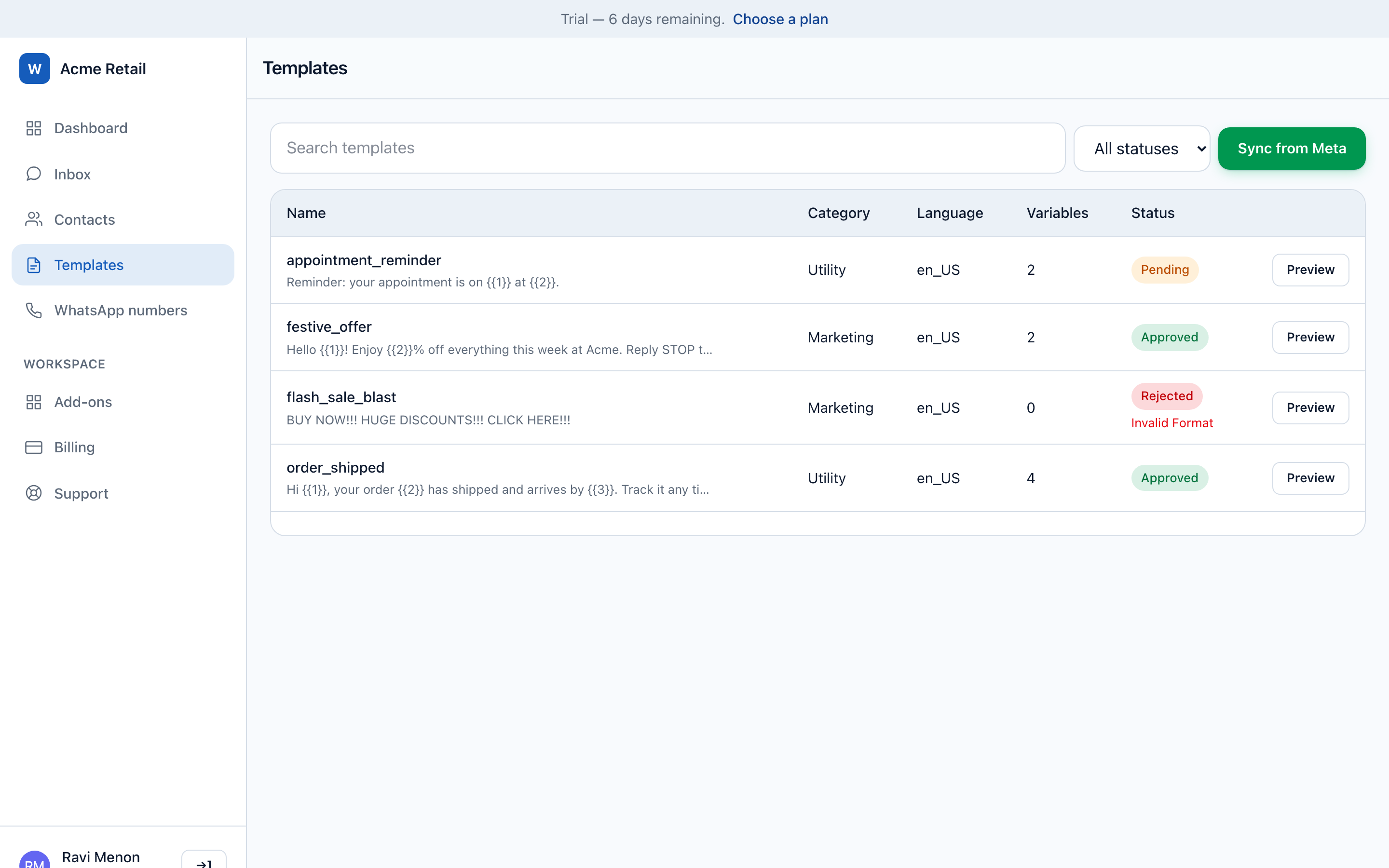Click the Sync from Meta button

1292,149
